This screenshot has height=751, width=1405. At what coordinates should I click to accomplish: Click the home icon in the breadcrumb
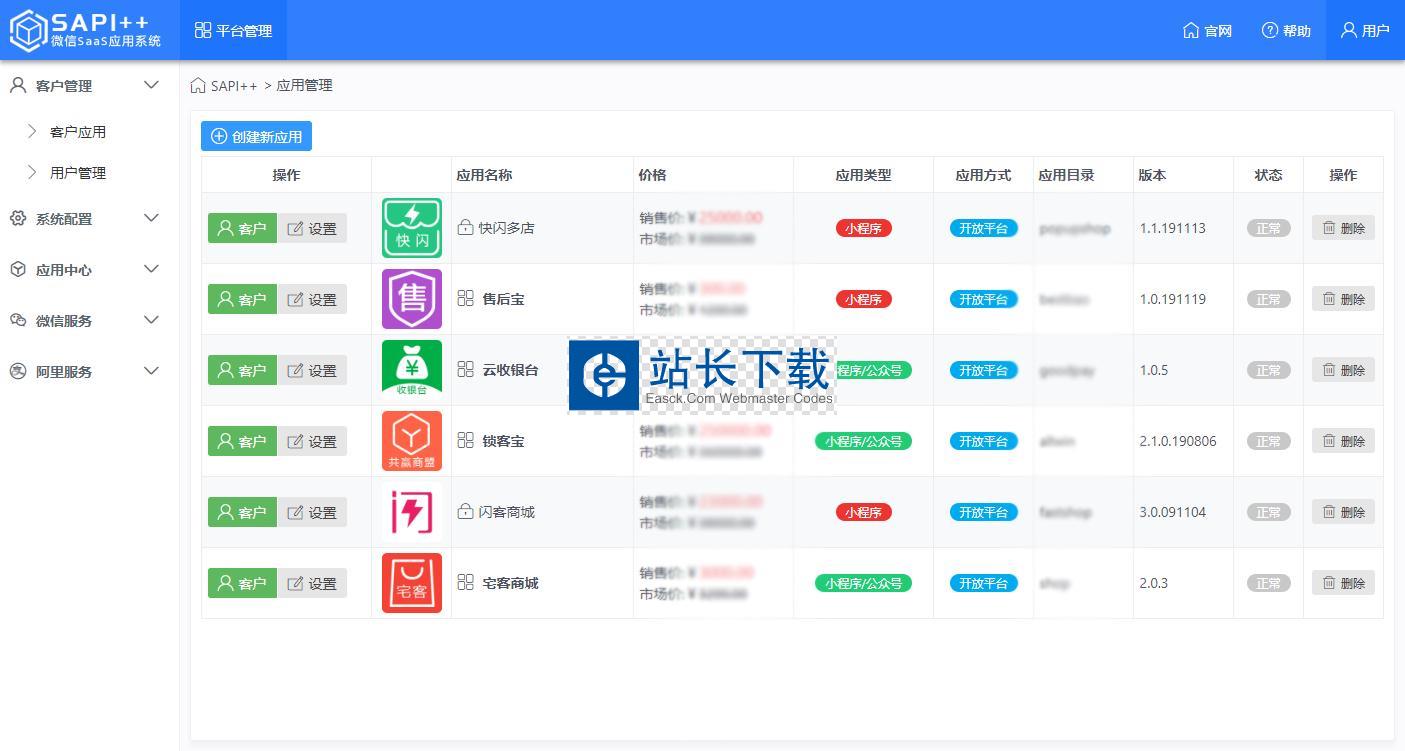tap(197, 85)
